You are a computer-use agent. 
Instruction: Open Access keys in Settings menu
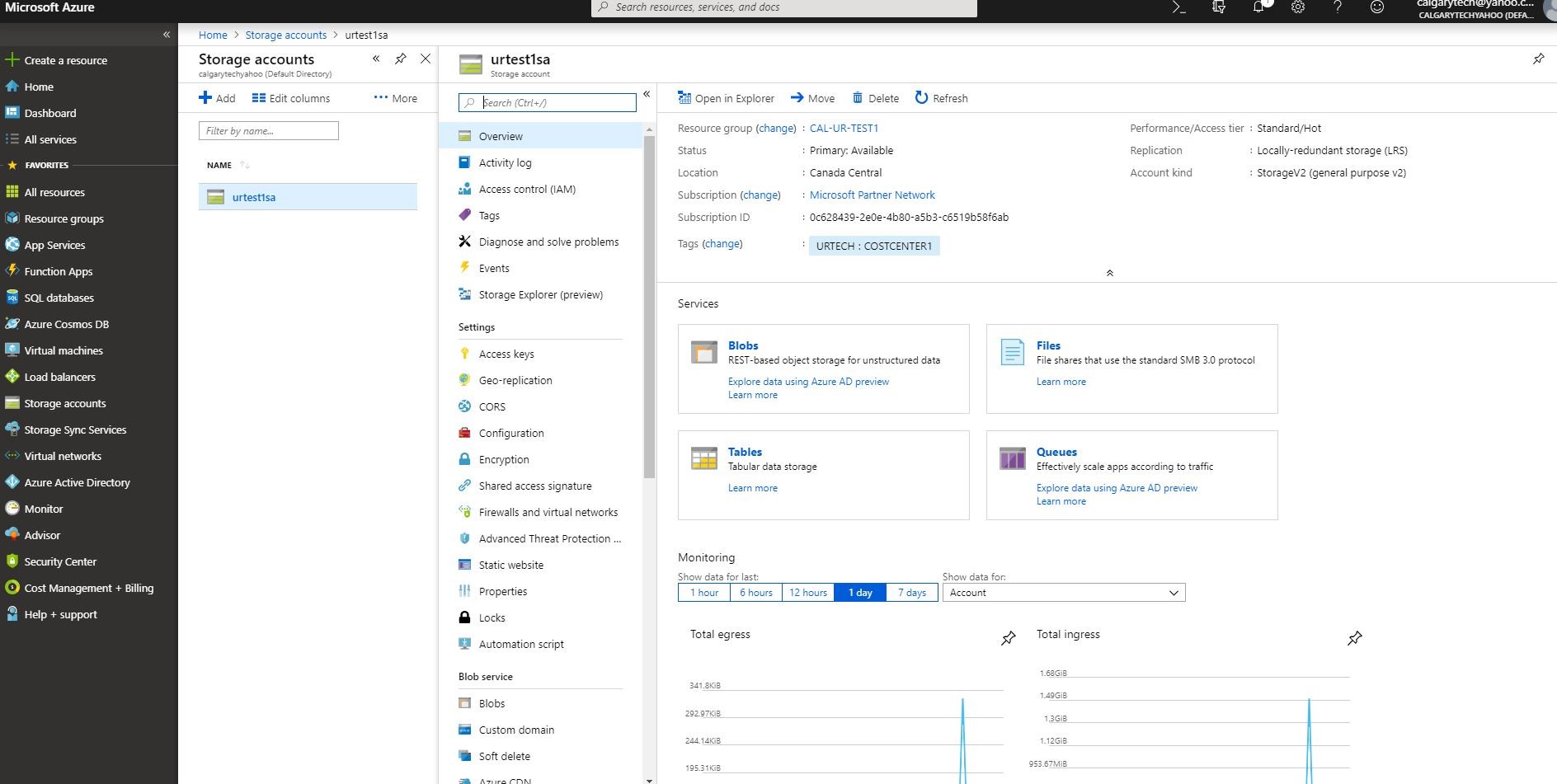point(506,354)
